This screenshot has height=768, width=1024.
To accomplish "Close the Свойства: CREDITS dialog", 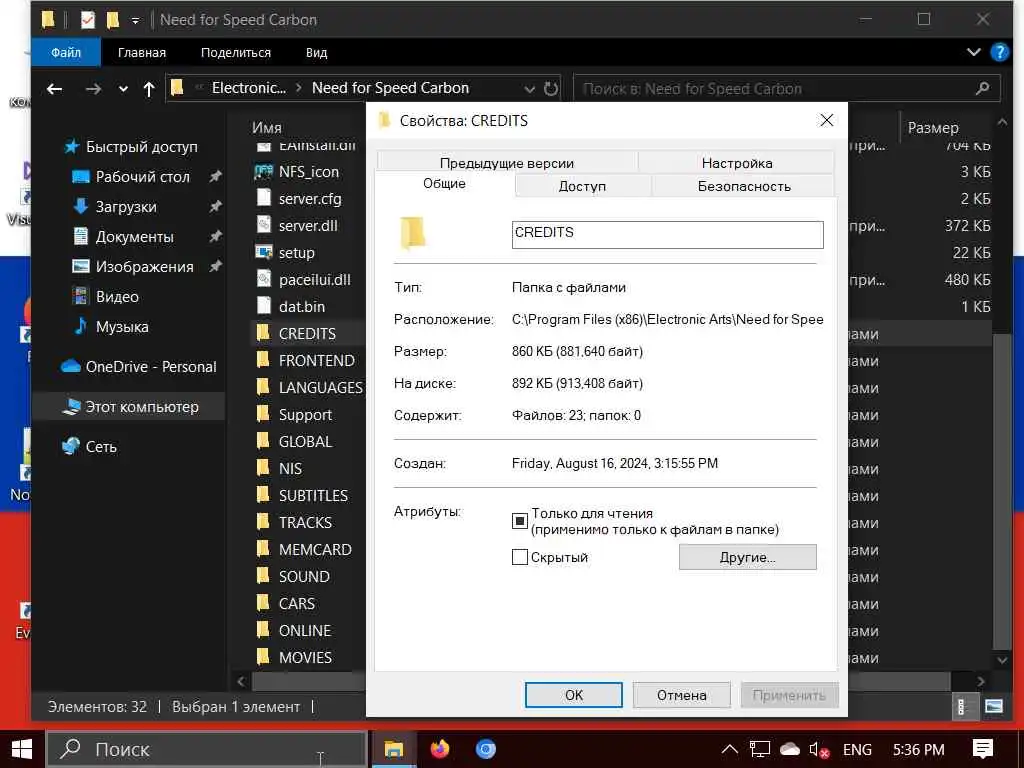I will [826, 120].
